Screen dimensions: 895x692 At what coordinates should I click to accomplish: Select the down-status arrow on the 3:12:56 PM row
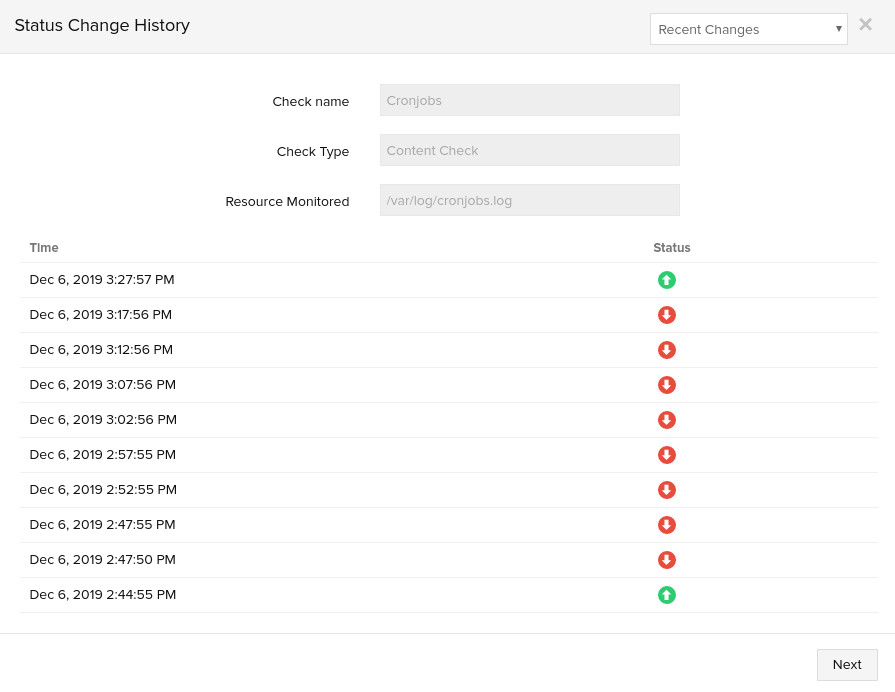pos(666,350)
